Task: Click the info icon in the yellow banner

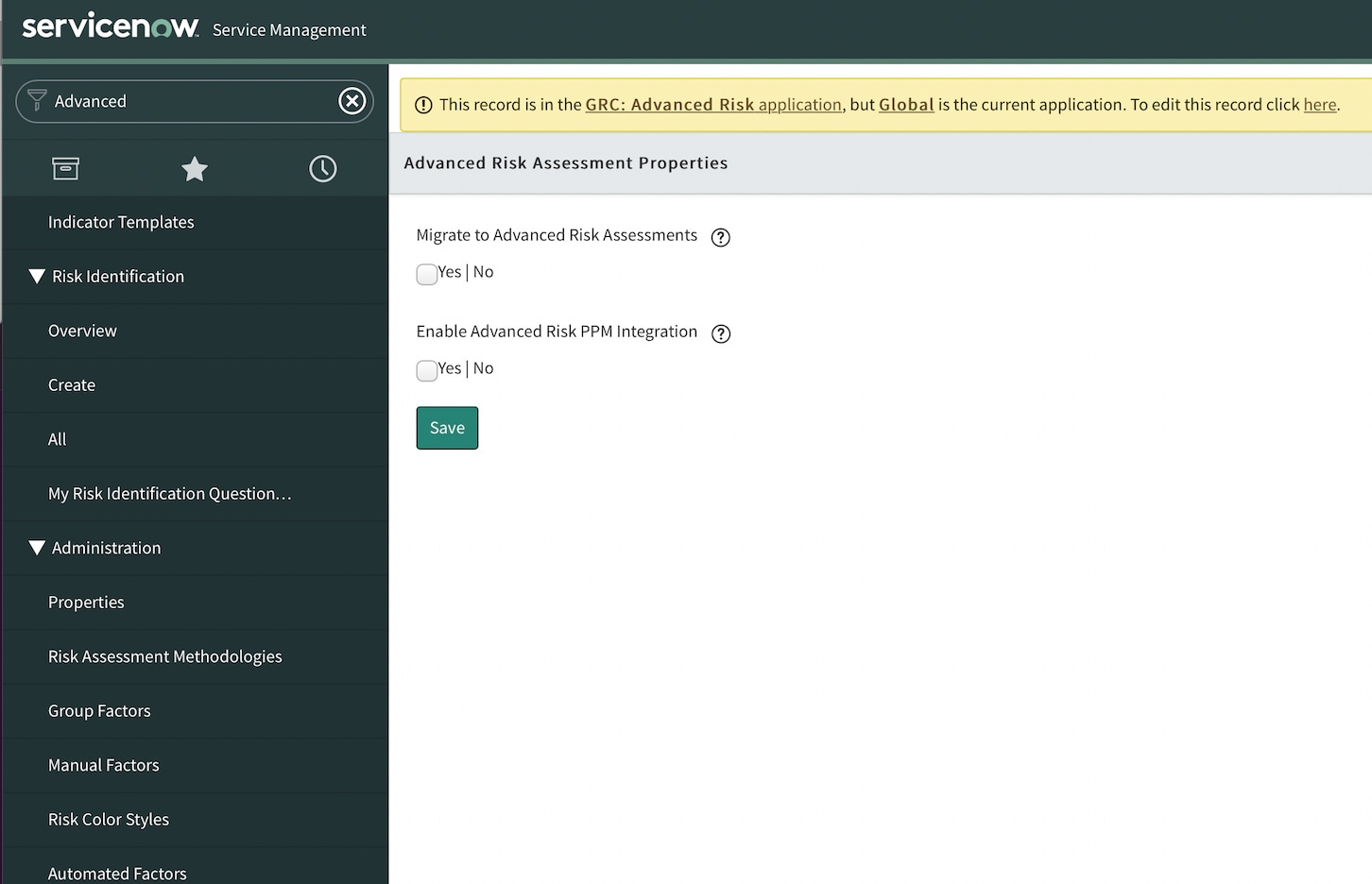Action: coord(423,104)
